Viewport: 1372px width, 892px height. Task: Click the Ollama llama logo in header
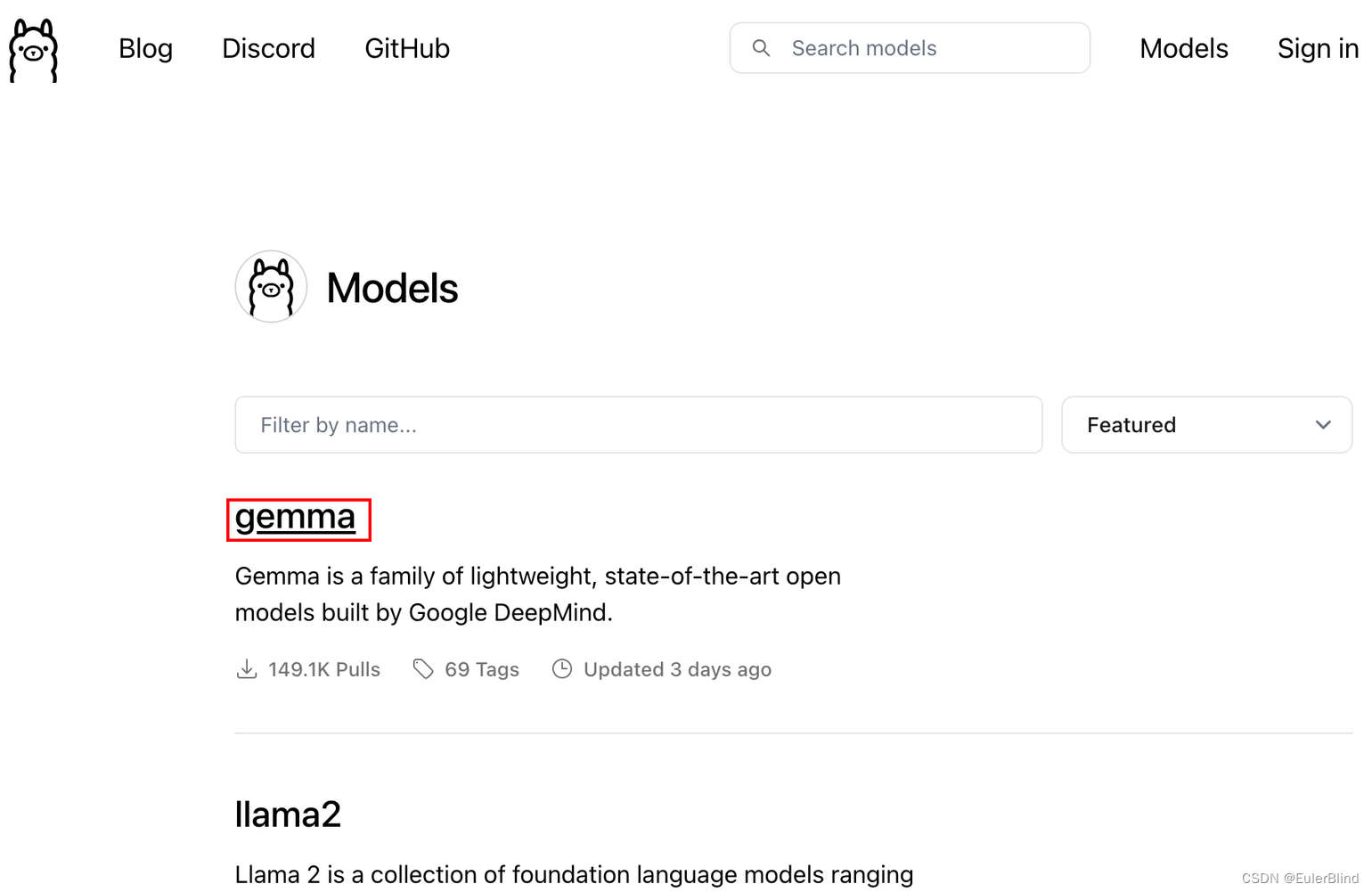tap(33, 51)
